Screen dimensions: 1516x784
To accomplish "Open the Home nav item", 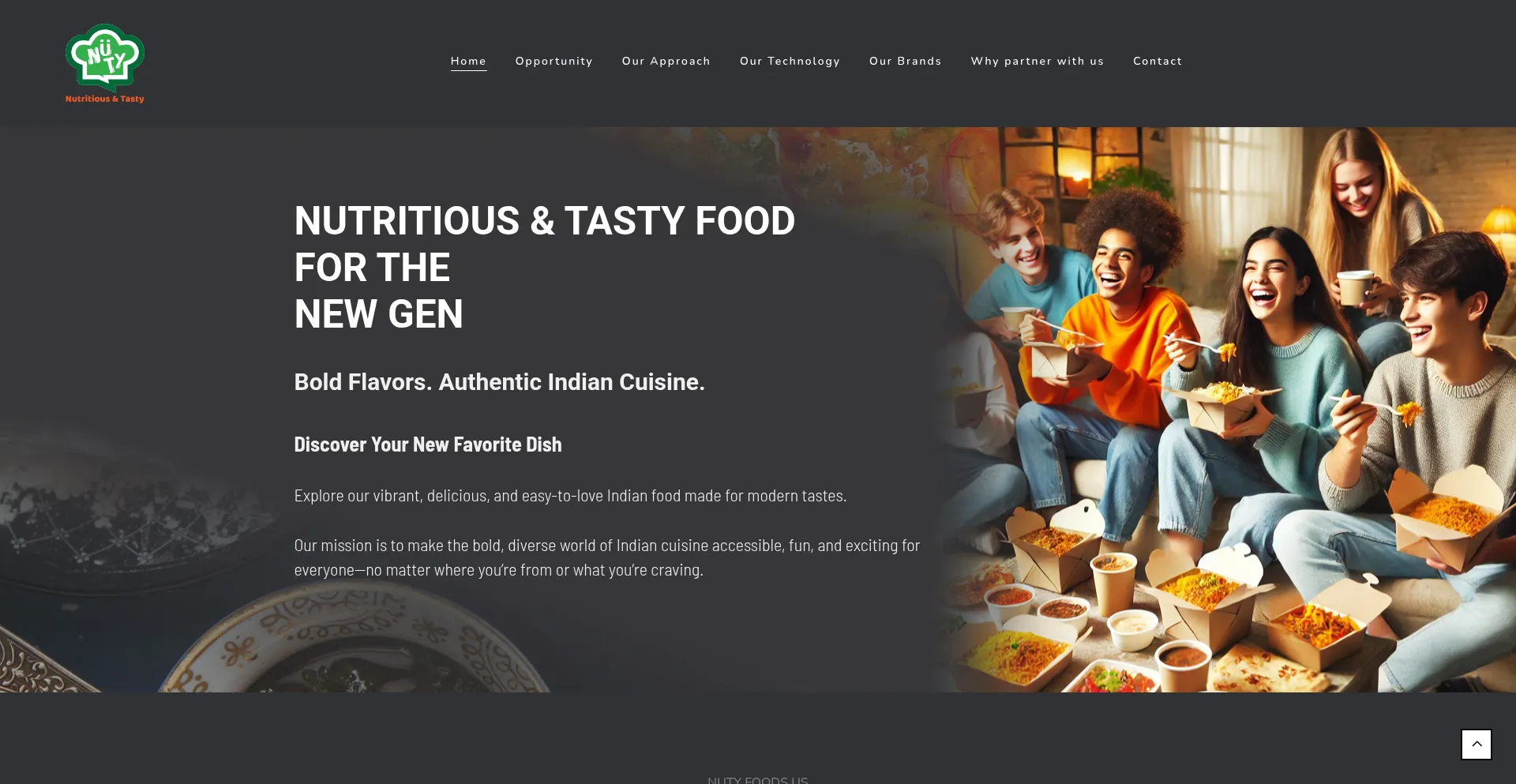I will 468,61.
